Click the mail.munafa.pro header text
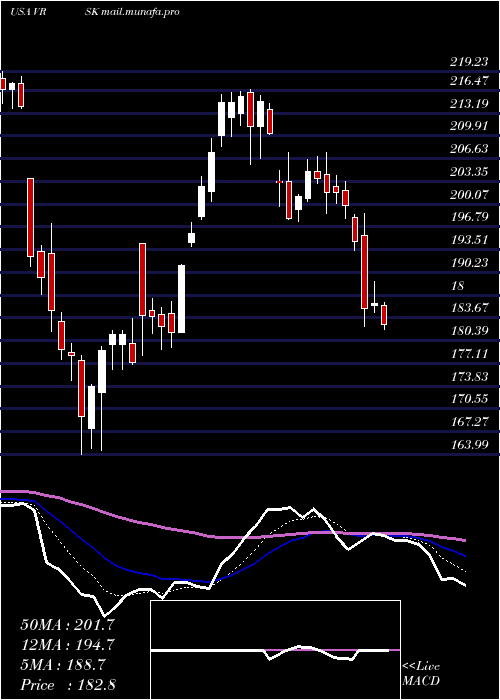 [x=140, y=12]
